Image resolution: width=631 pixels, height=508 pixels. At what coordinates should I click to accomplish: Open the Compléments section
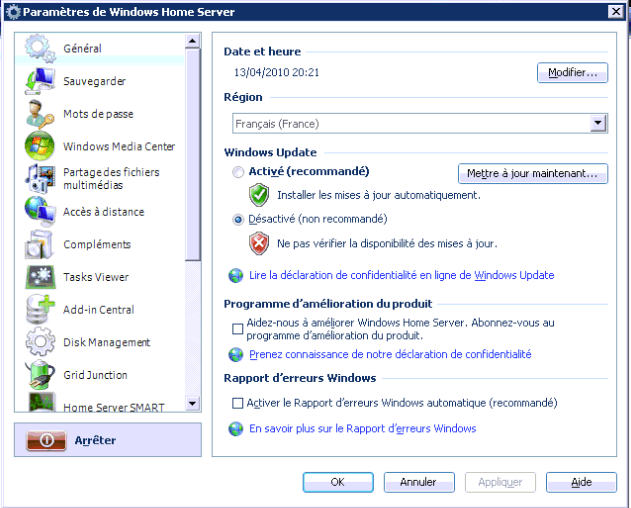click(x=100, y=244)
